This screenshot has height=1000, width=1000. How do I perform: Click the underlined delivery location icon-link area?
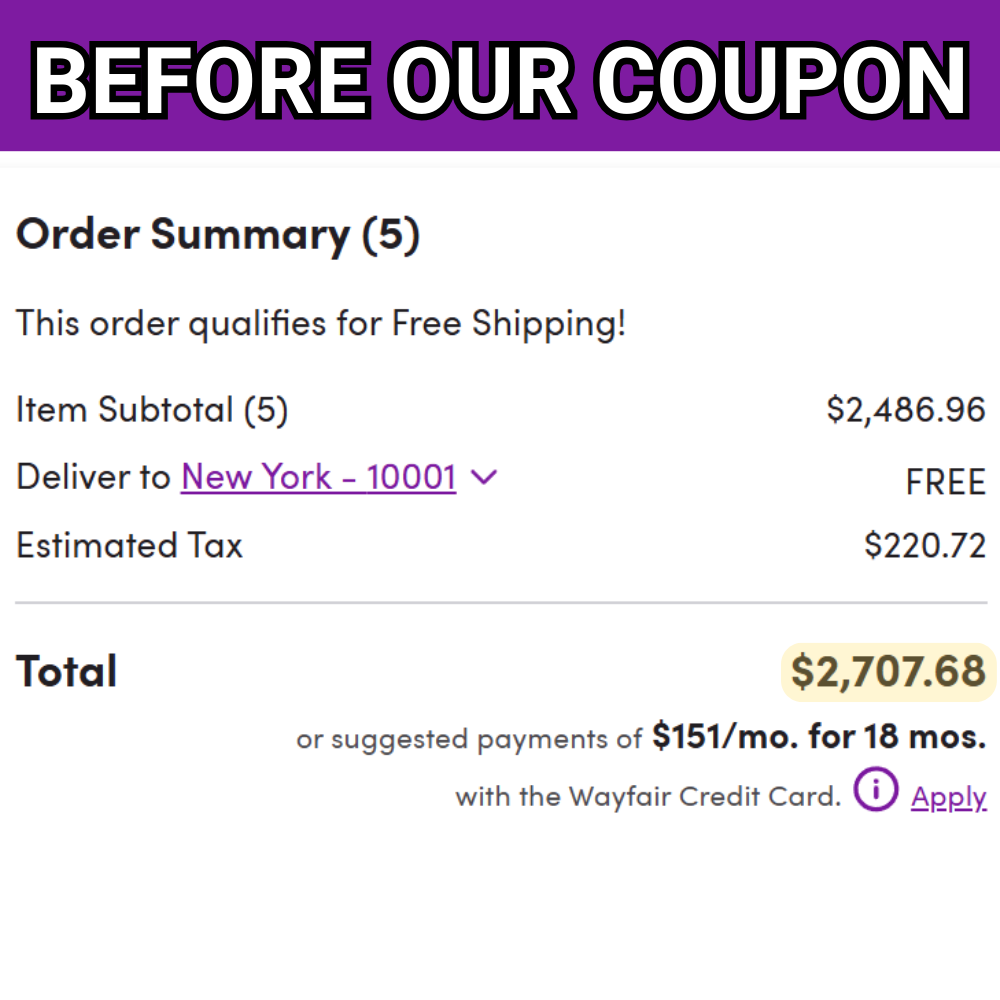click(318, 477)
